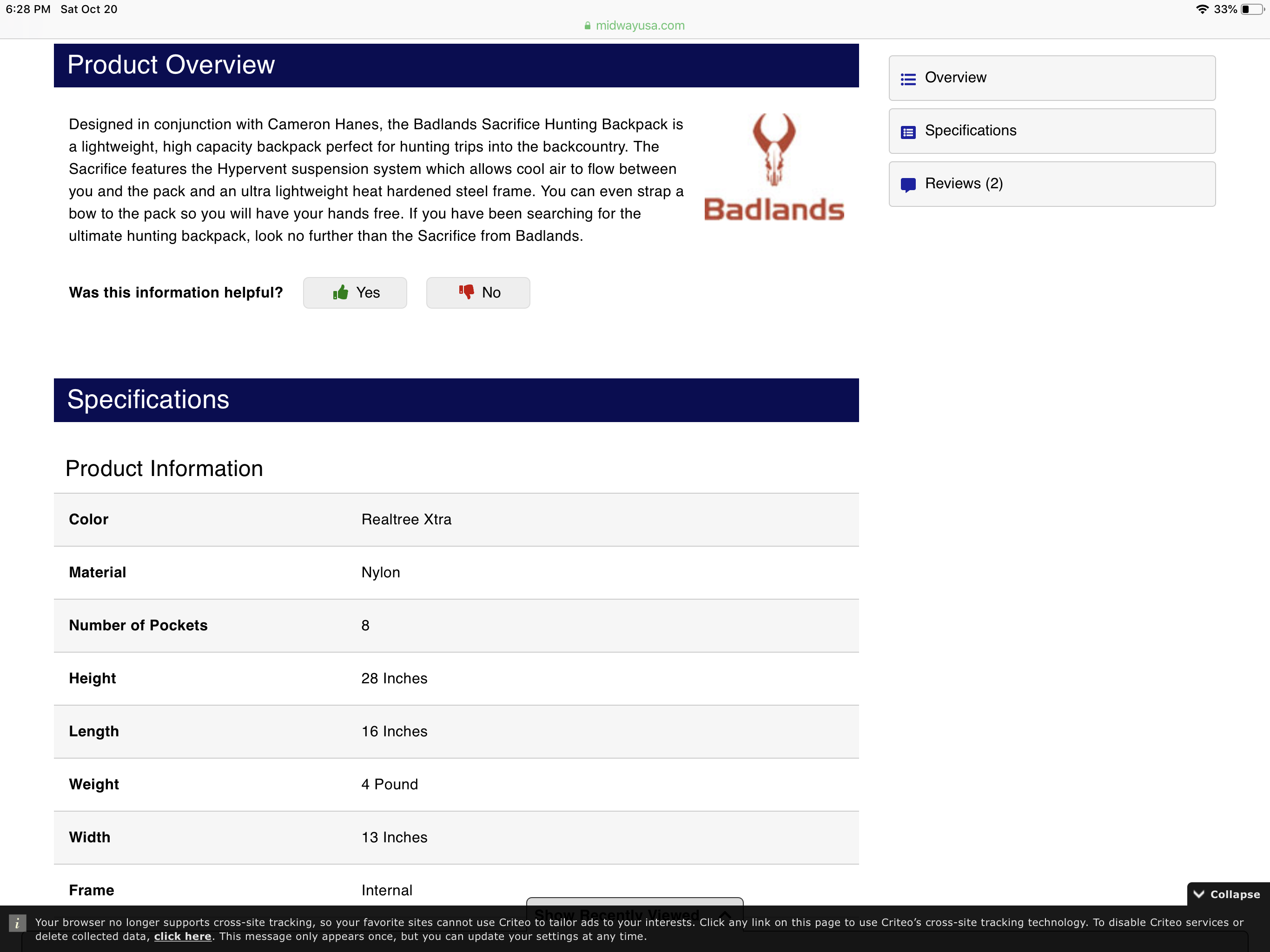Viewport: 1270px width, 952px height.
Task: Click the Product Overview header
Action: 456,66
